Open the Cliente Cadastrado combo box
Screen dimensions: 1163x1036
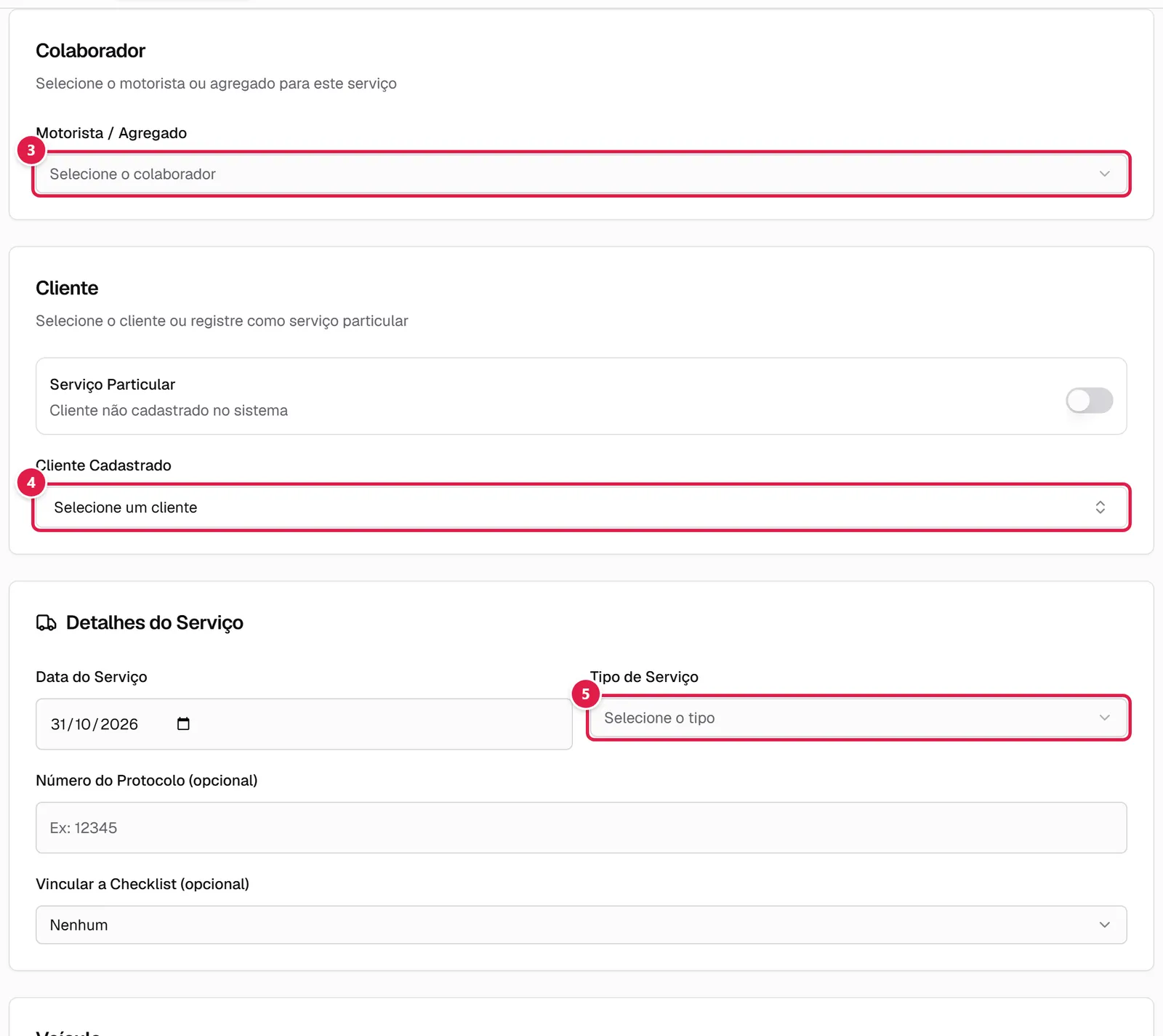pos(581,507)
